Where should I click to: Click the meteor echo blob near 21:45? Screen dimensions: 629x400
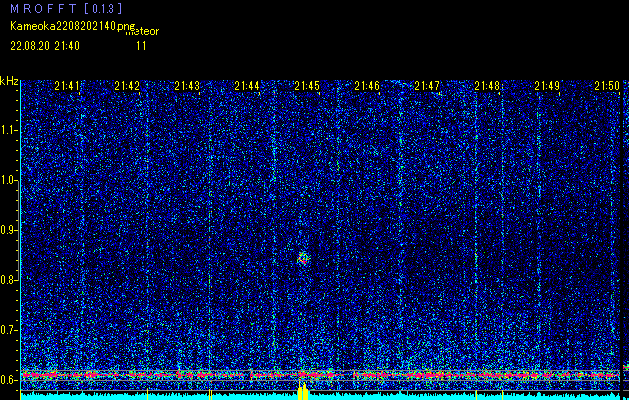(303, 258)
